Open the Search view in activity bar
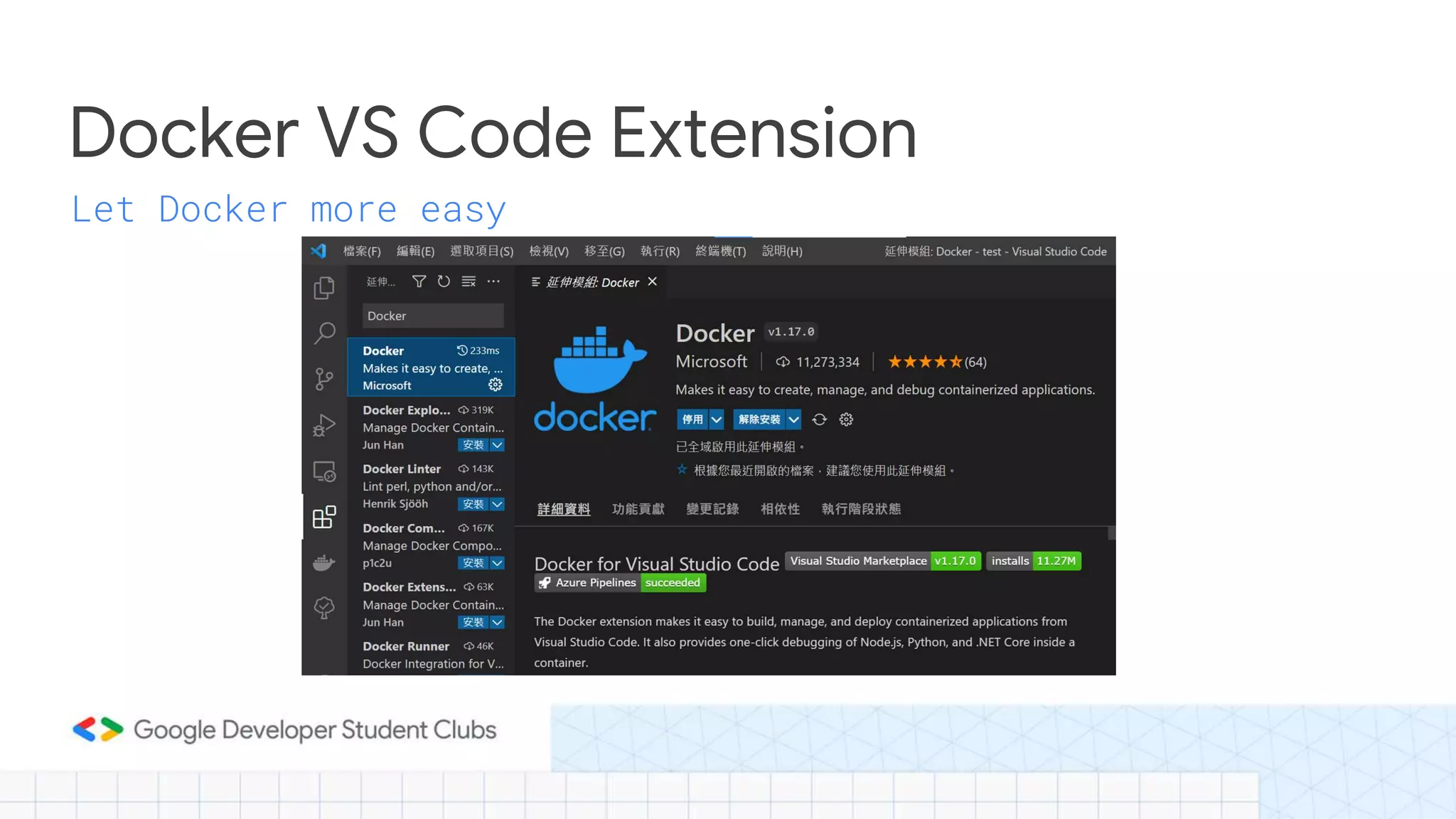Screen dimensions: 1456x819 324,333
